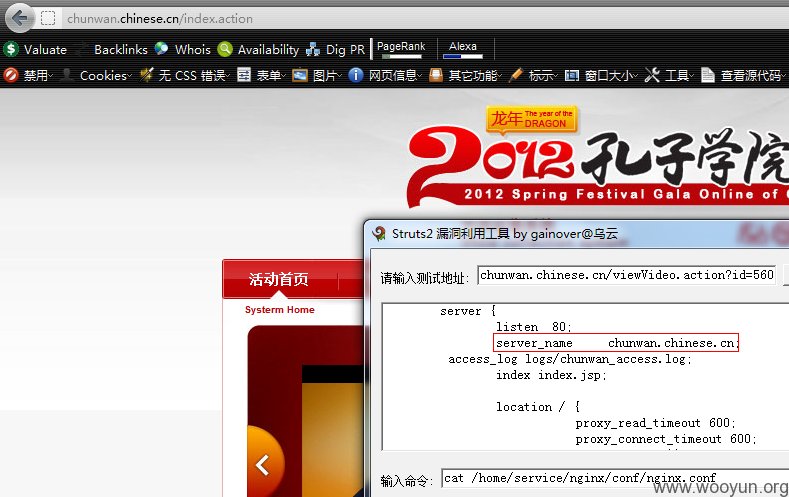Click the 'index index.jsp;' line
This screenshot has width=789, height=497.
tap(551, 375)
